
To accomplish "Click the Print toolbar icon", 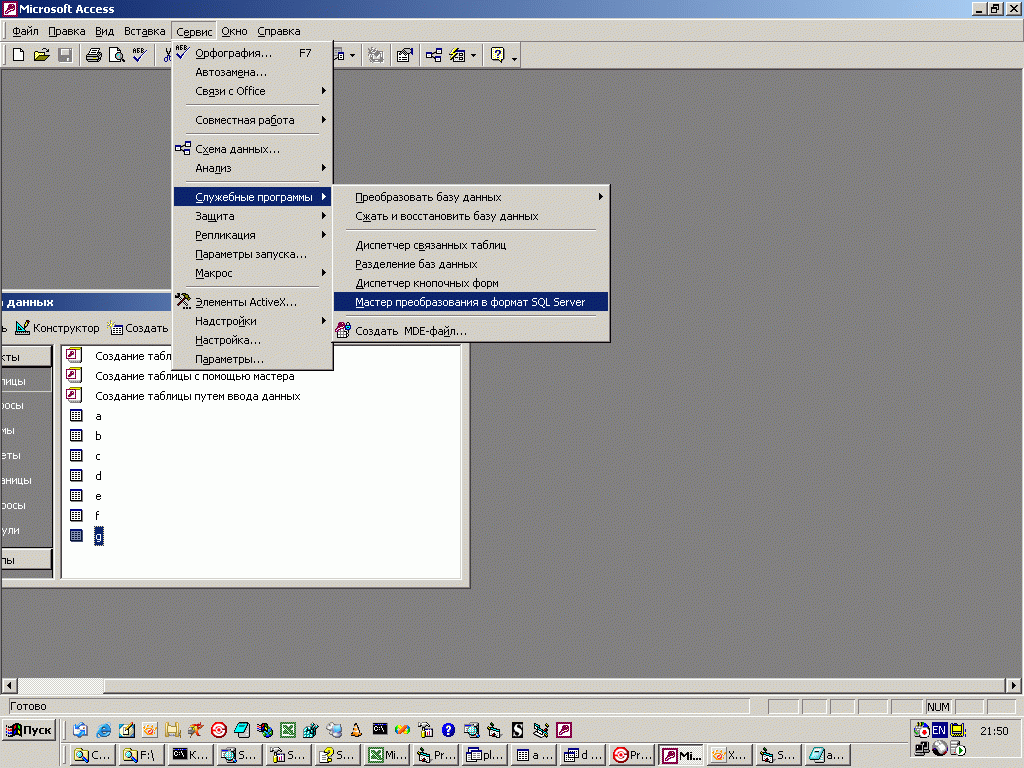I will click(94, 55).
